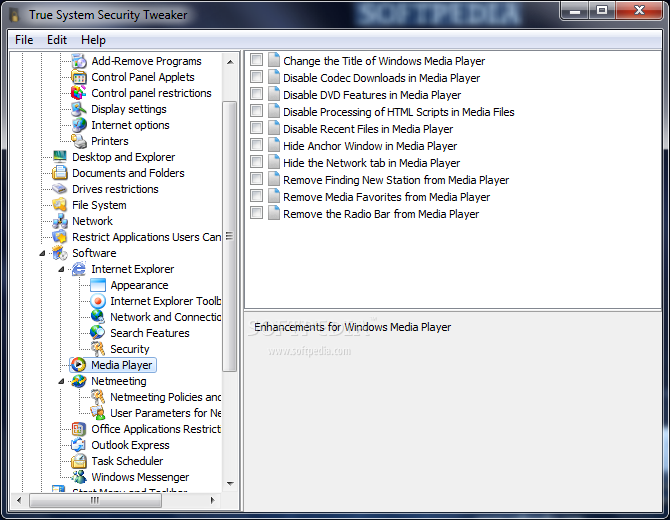This screenshot has width=670, height=520.
Task: Click the Appearance window icon
Action: pyautogui.click(x=98, y=285)
